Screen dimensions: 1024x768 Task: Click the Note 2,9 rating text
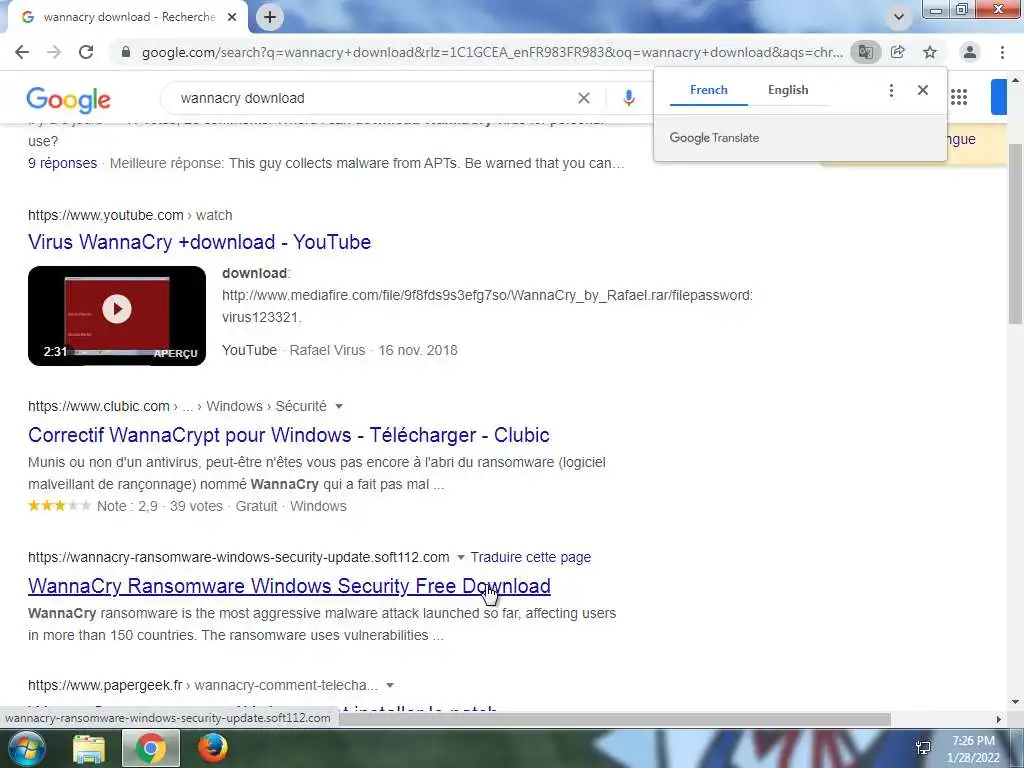pyautogui.click(x=127, y=506)
